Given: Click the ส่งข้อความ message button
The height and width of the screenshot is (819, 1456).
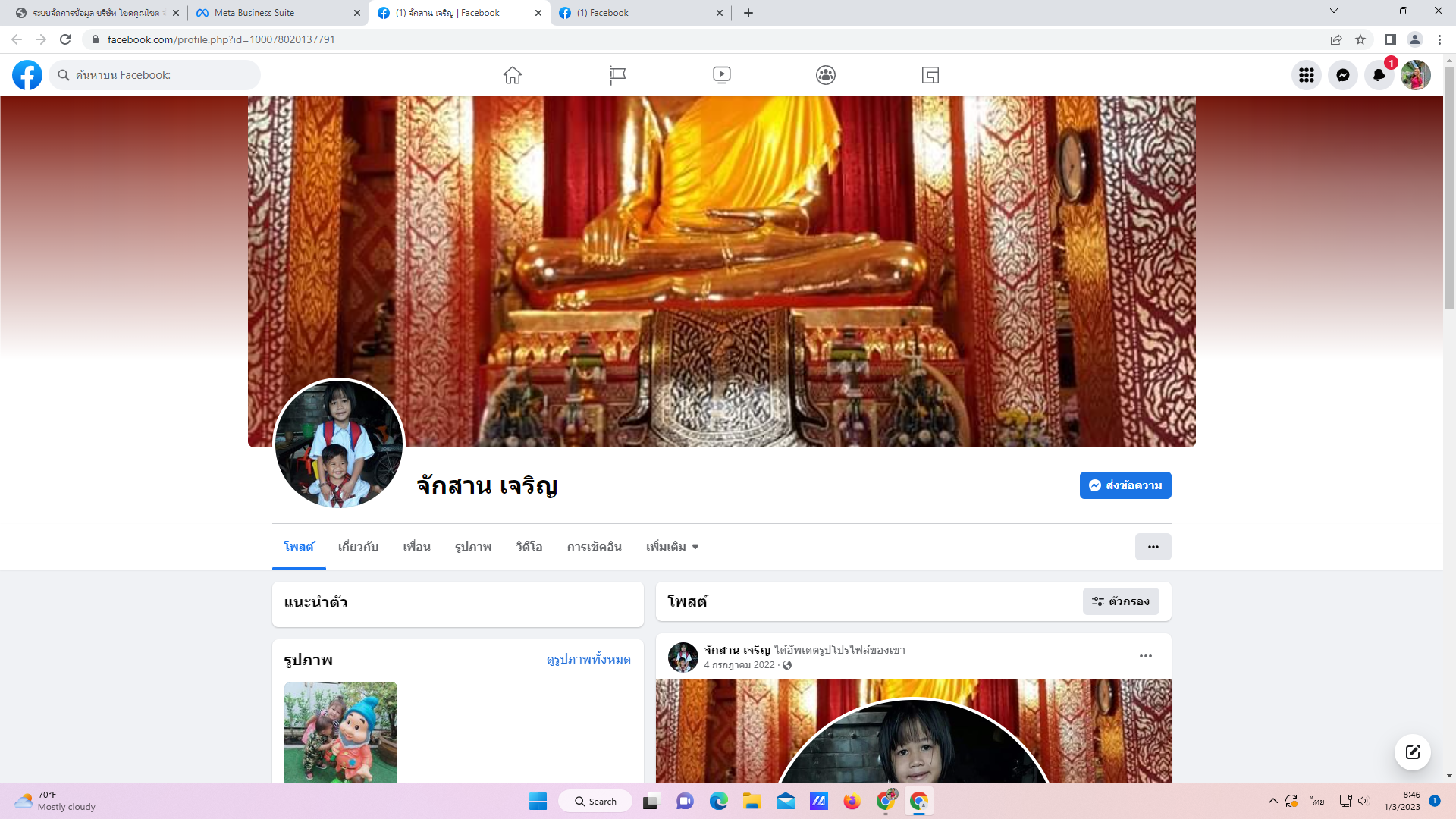Looking at the screenshot, I should click(x=1125, y=485).
